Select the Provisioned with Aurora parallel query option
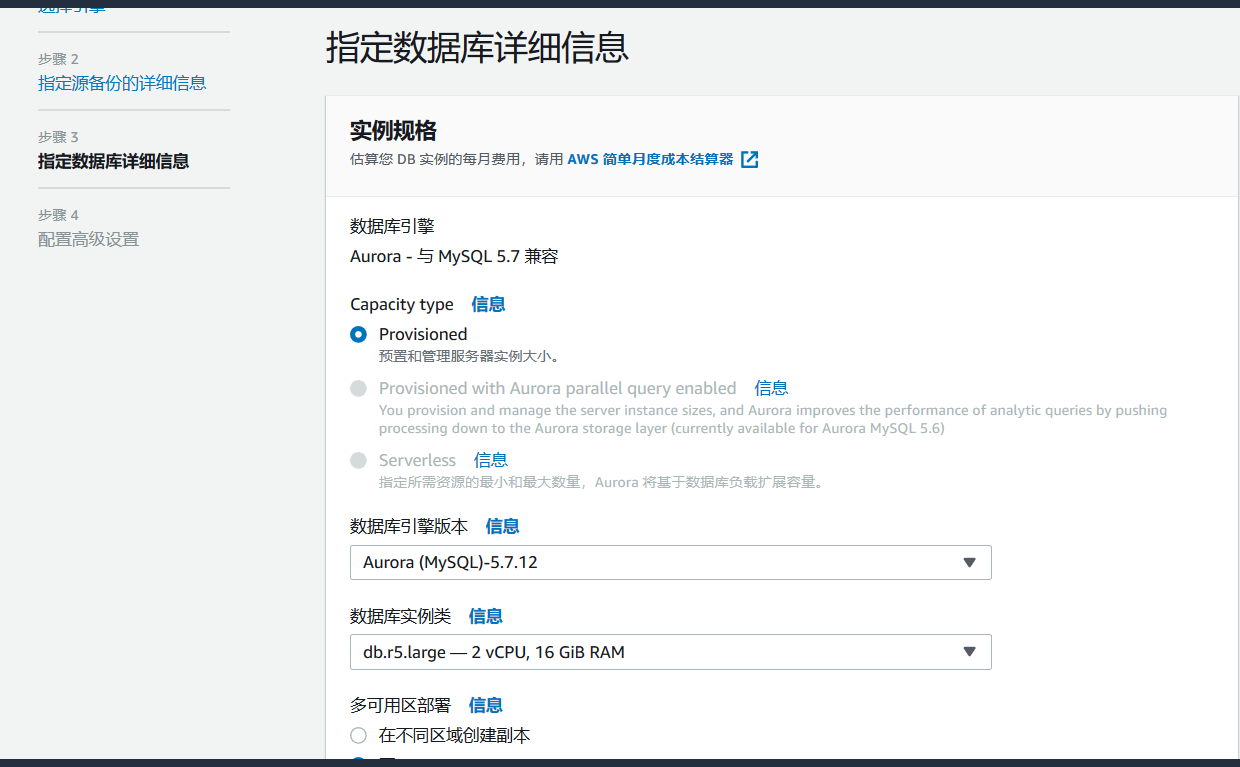Screen dimensions: 1240x767 click(x=358, y=388)
